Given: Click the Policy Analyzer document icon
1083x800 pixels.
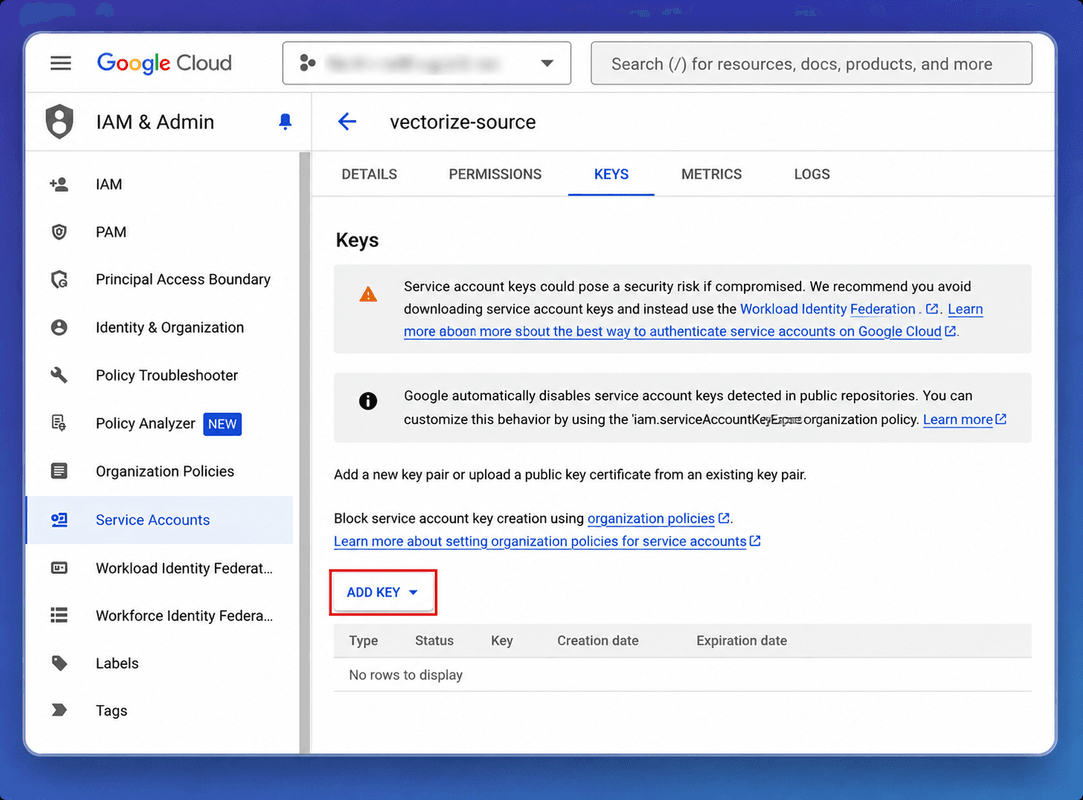Looking at the screenshot, I should pos(59,423).
